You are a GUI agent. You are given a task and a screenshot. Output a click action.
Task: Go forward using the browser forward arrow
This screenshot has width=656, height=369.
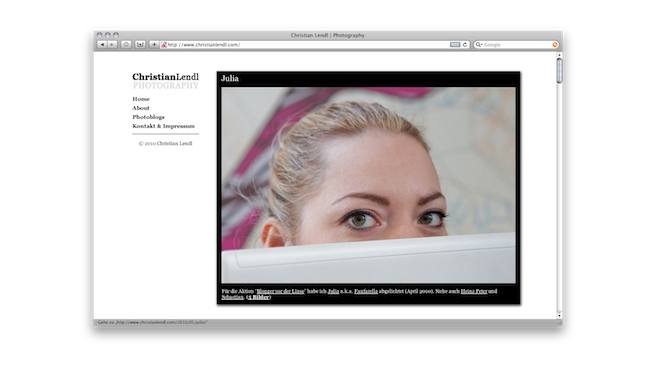[112, 44]
